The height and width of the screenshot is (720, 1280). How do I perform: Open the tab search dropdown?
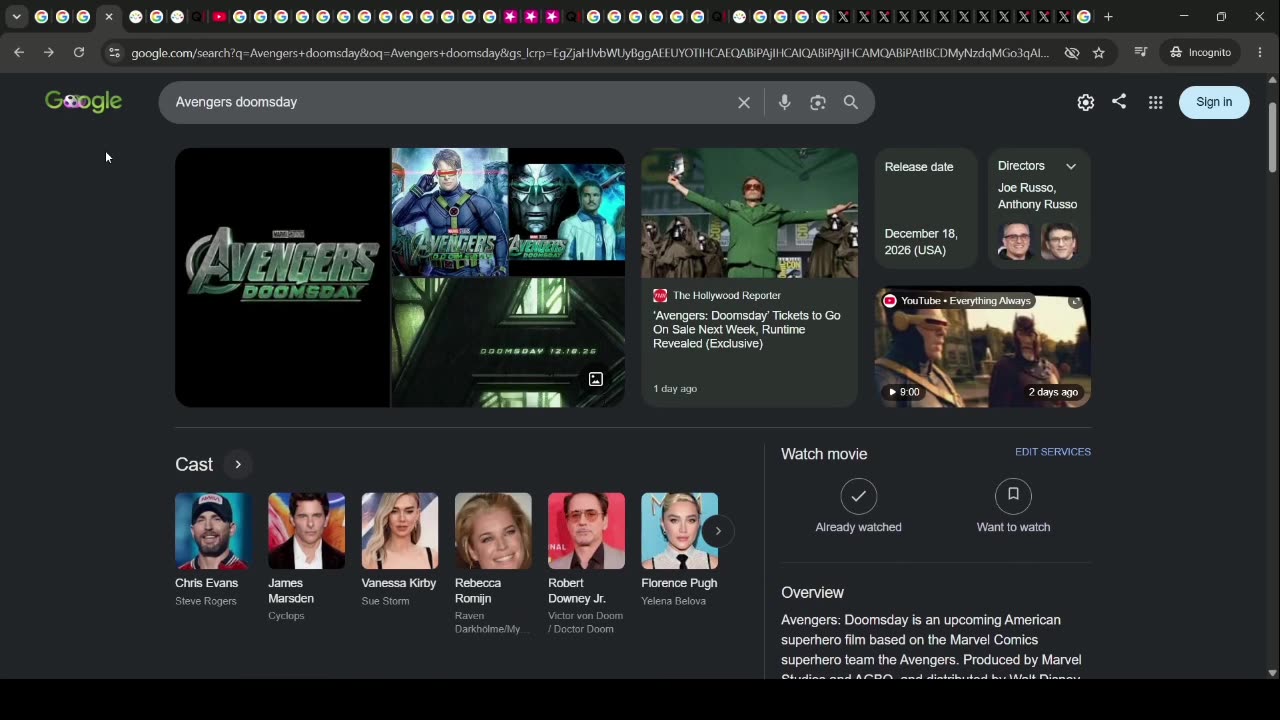17,16
